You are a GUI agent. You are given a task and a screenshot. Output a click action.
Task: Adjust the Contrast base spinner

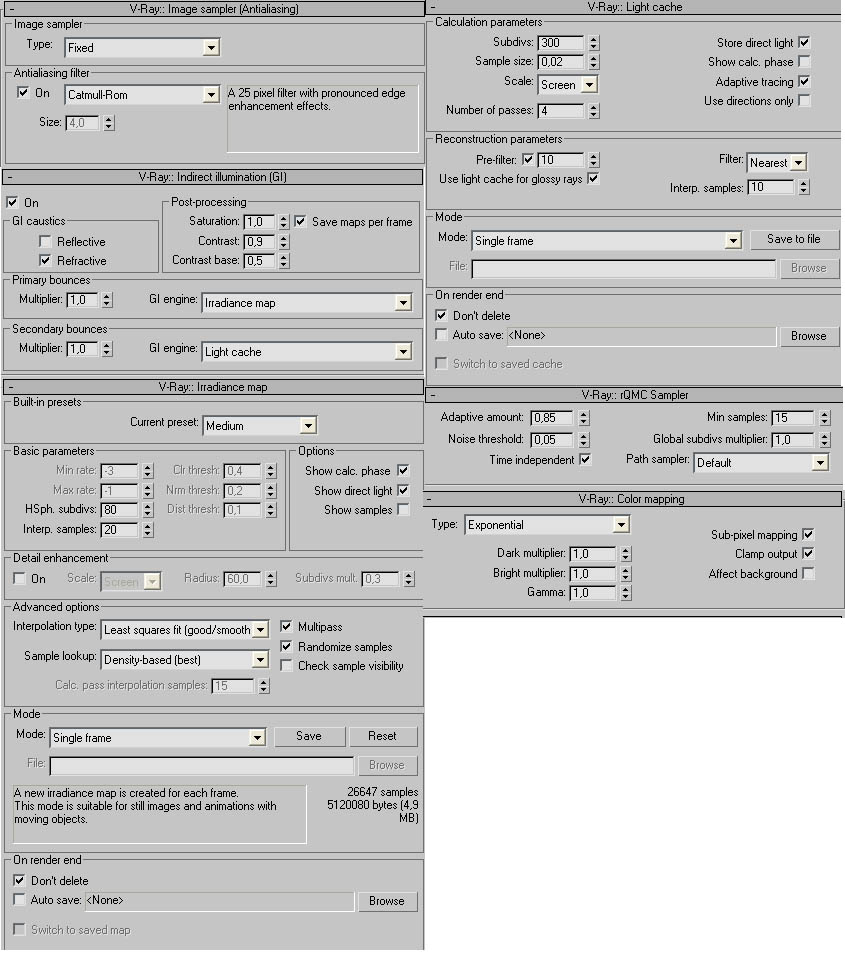pos(283,261)
